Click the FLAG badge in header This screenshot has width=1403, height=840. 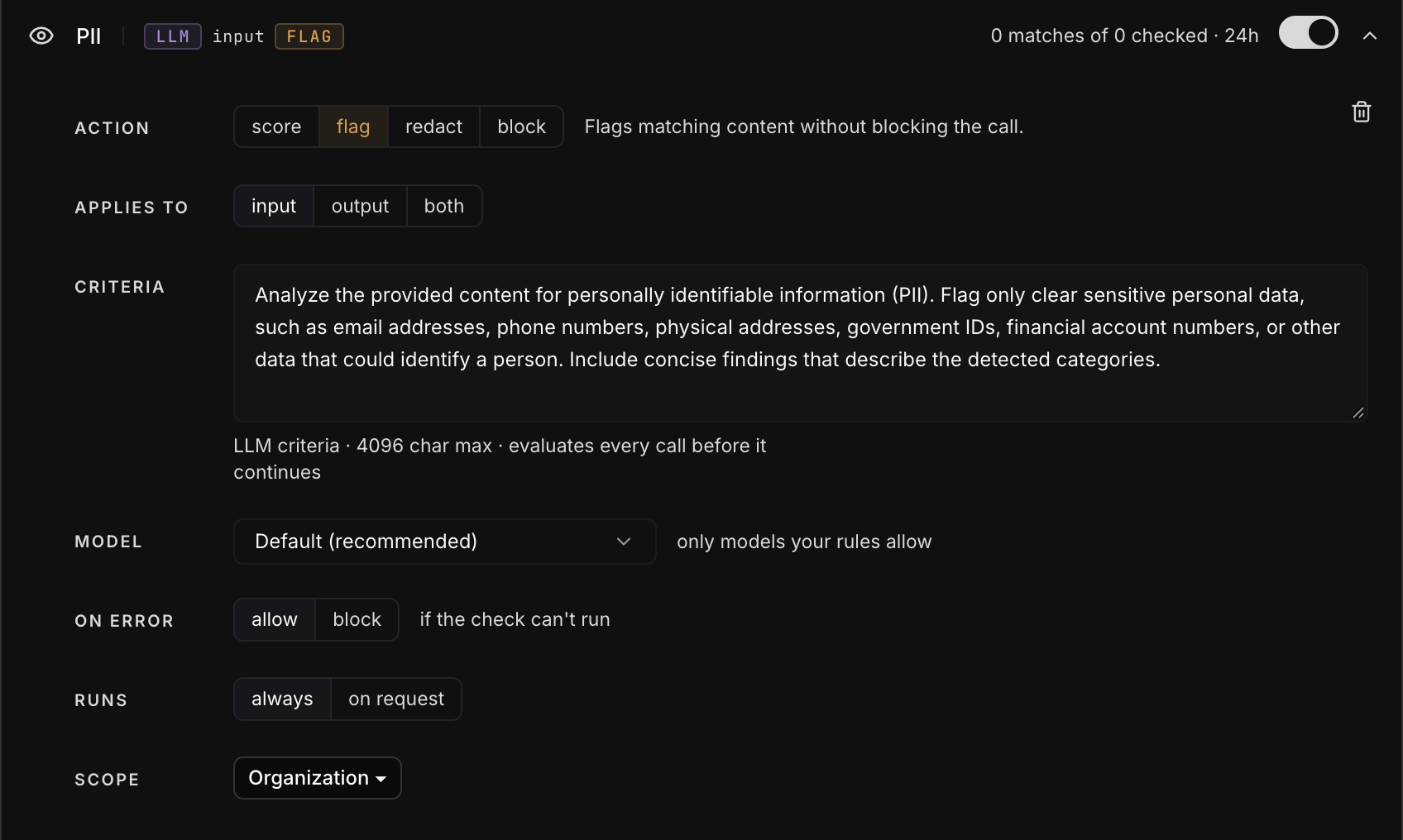[x=309, y=37]
